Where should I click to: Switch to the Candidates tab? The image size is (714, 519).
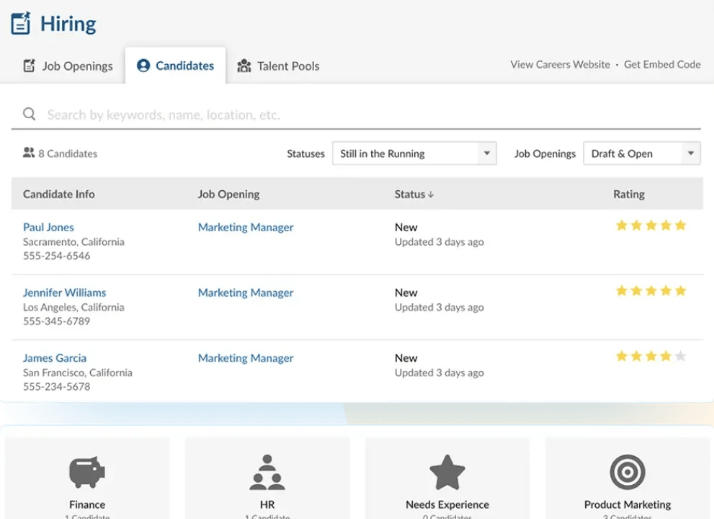(x=175, y=66)
